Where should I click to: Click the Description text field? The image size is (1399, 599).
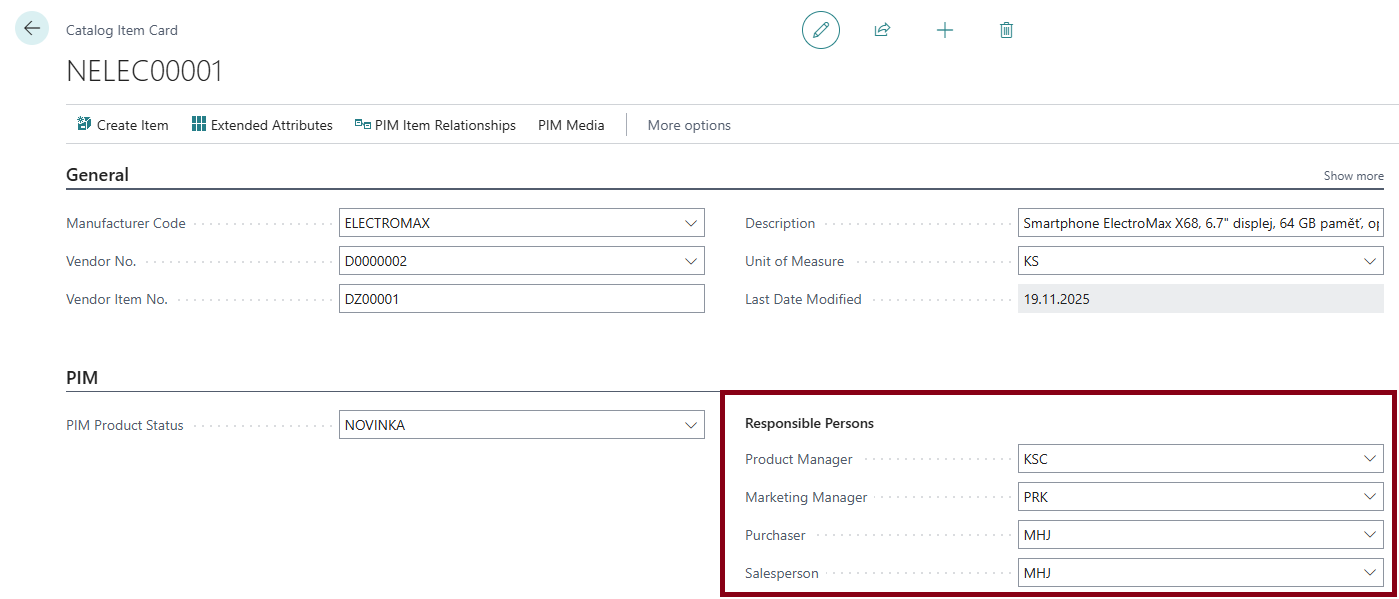(1200, 223)
